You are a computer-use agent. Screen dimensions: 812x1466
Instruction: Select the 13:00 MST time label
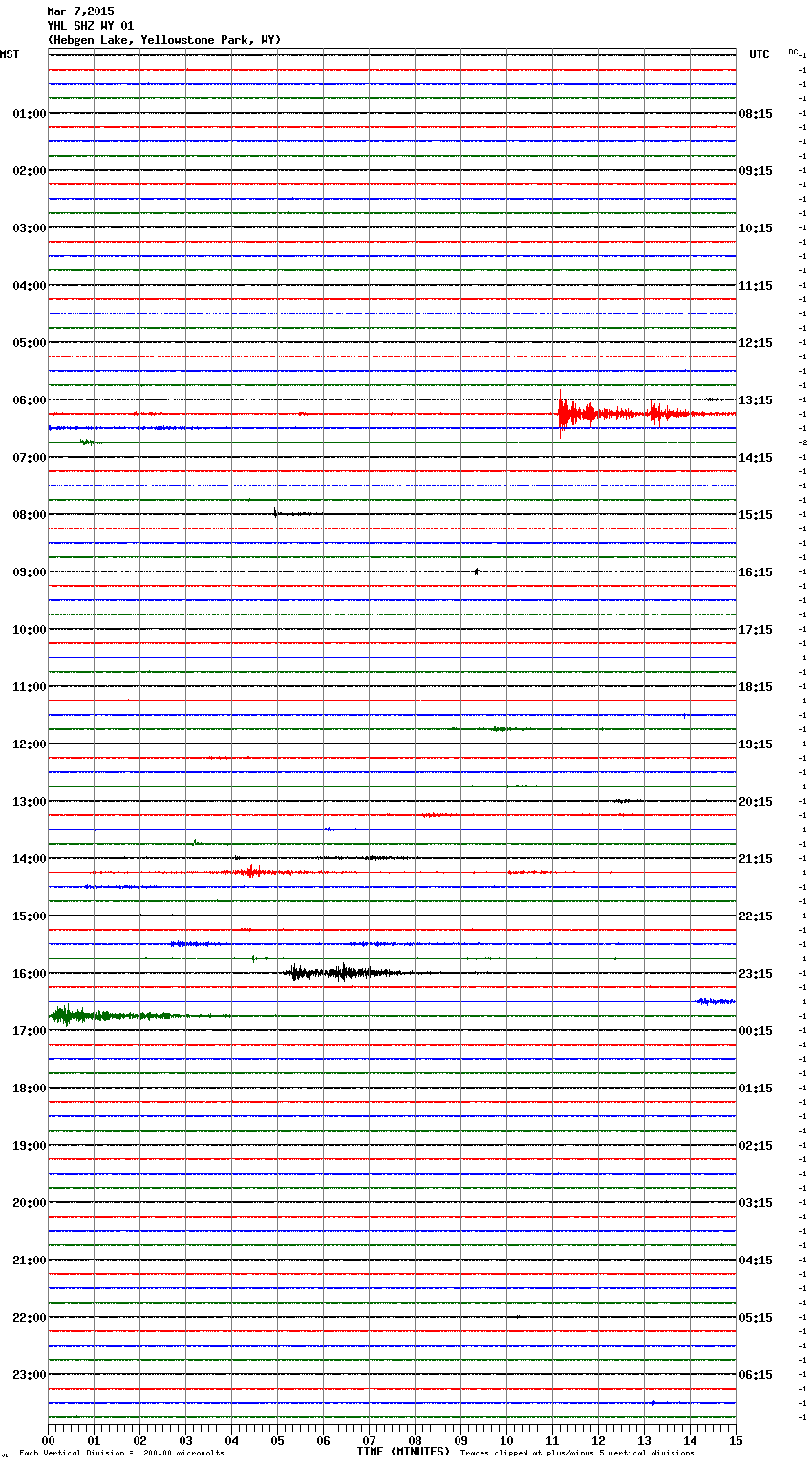(x=30, y=802)
